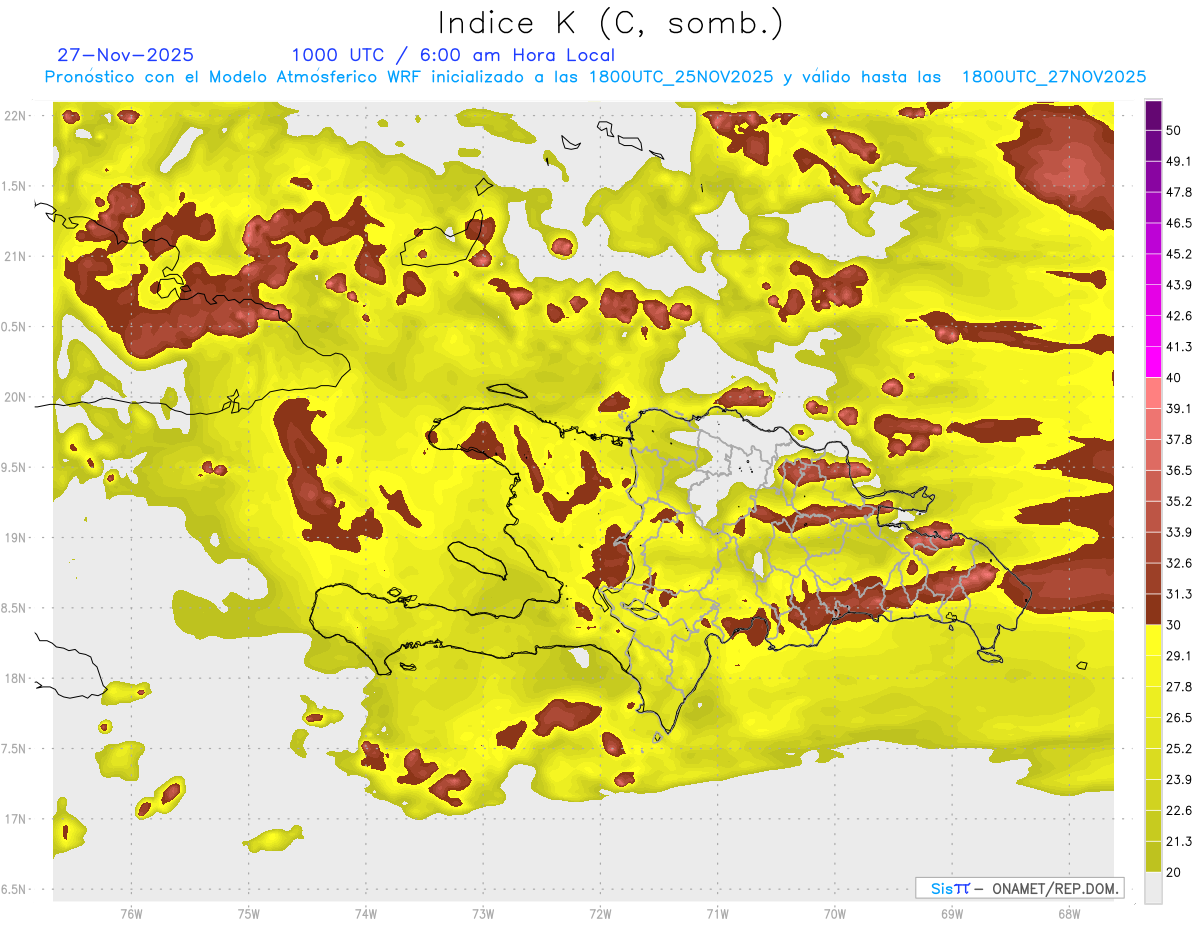Click the '20' value on the color scale
The image size is (1200, 927).
[1173, 873]
